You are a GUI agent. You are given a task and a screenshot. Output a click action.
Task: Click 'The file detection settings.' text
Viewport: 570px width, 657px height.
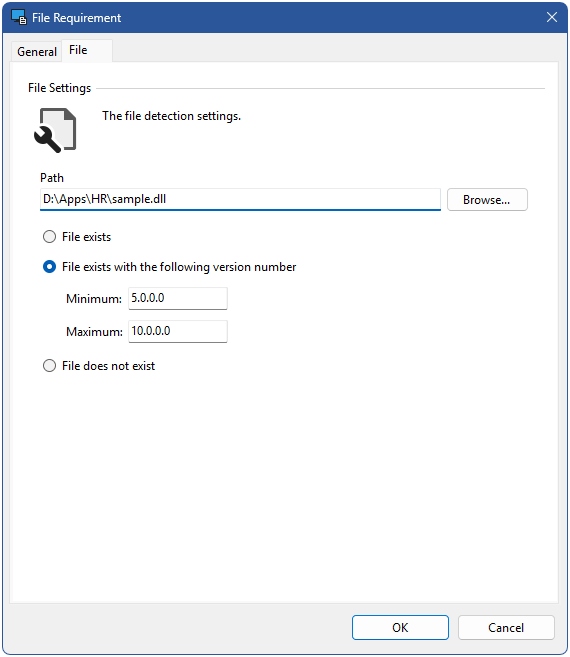click(x=171, y=116)
